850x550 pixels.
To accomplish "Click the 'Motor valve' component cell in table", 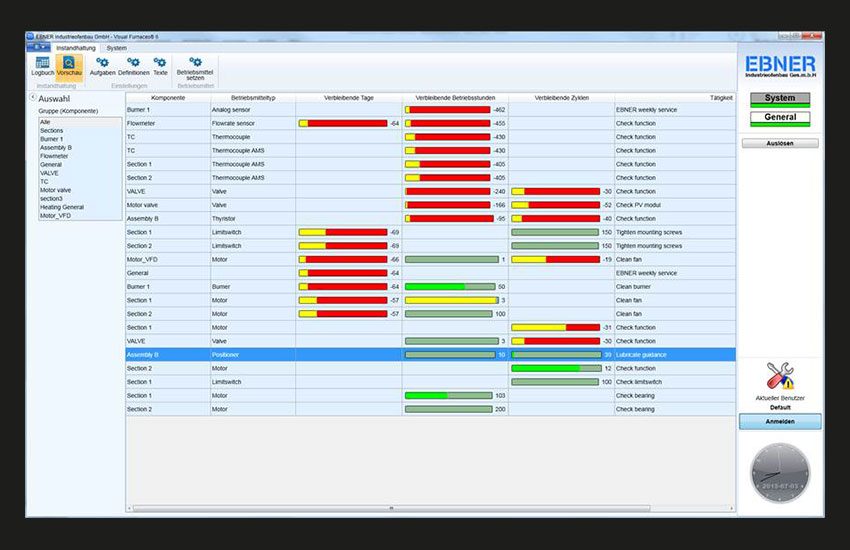I will point(168,205).
